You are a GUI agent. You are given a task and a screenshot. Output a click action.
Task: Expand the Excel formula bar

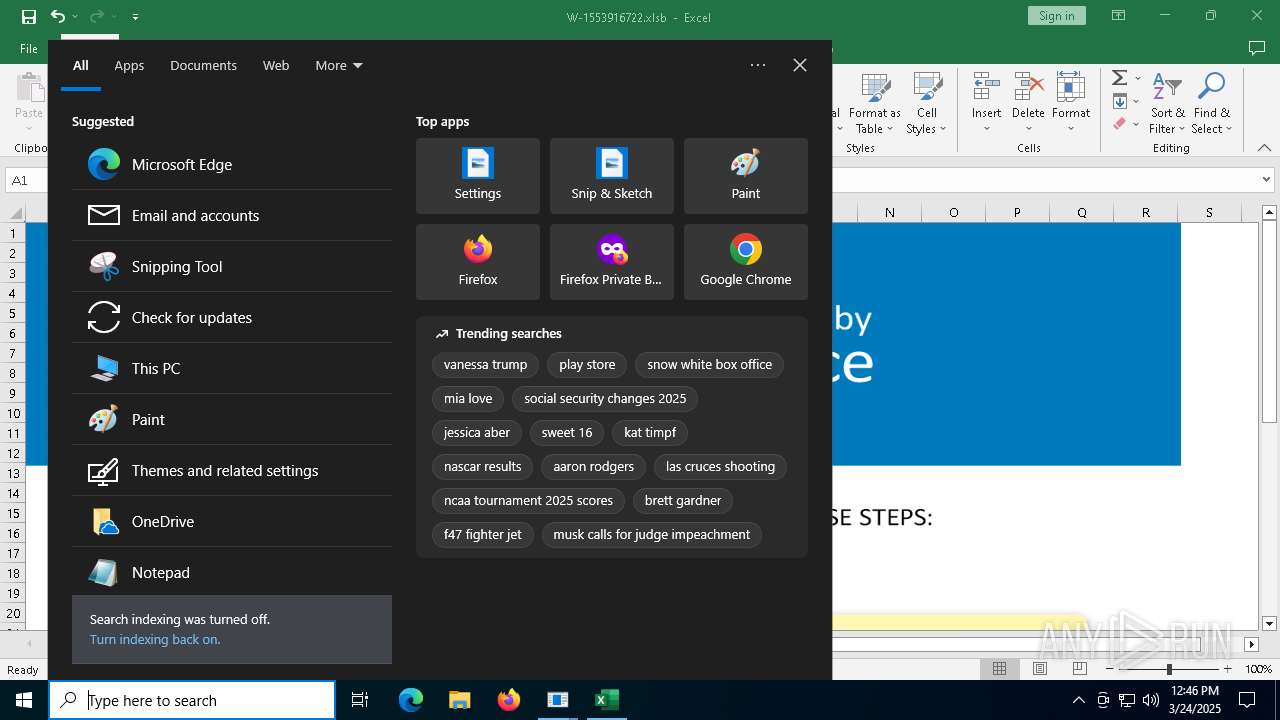pyautogui.click(x=1267, y=180)
